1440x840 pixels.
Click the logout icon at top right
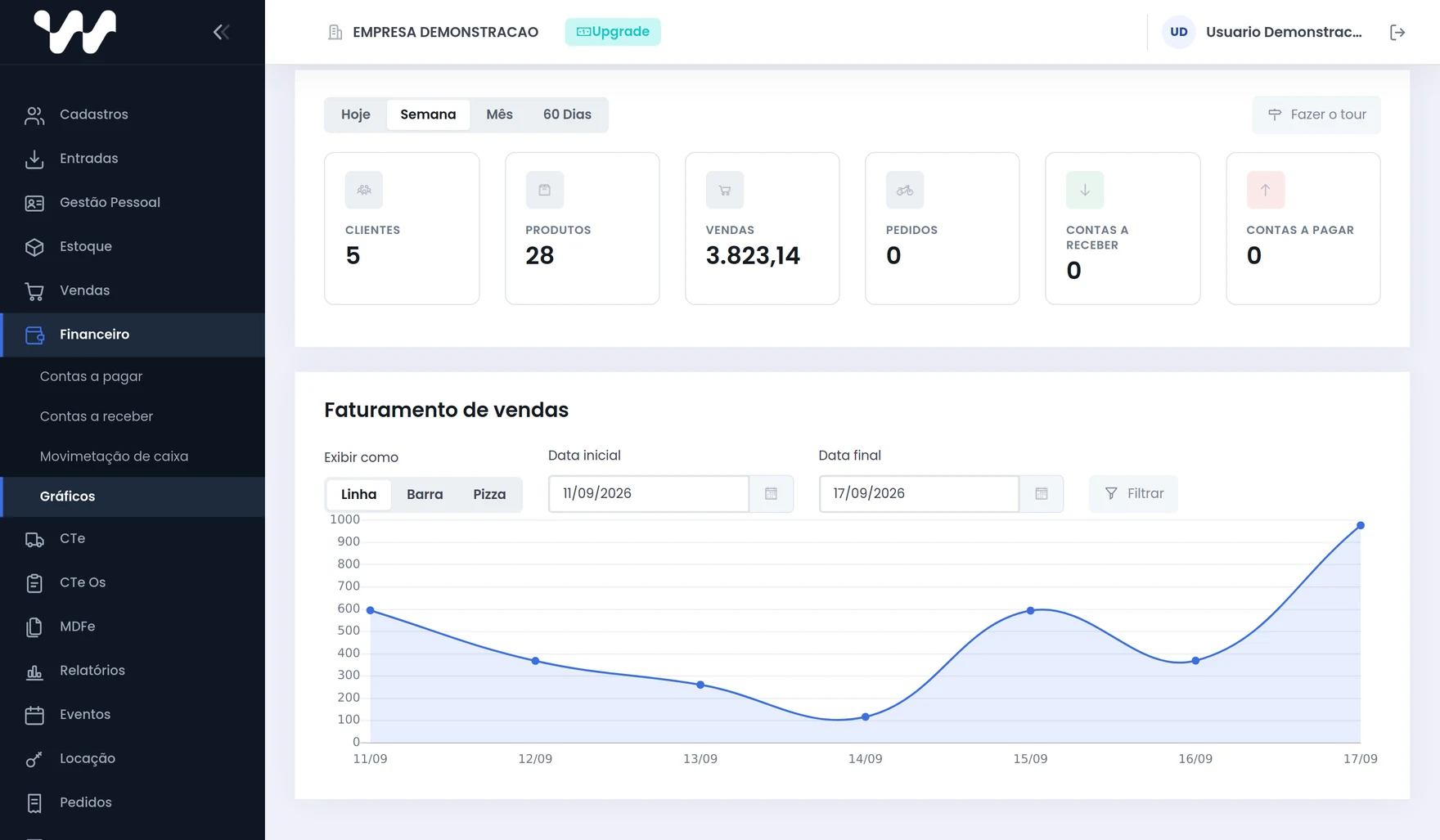(x=1397, y=32)
